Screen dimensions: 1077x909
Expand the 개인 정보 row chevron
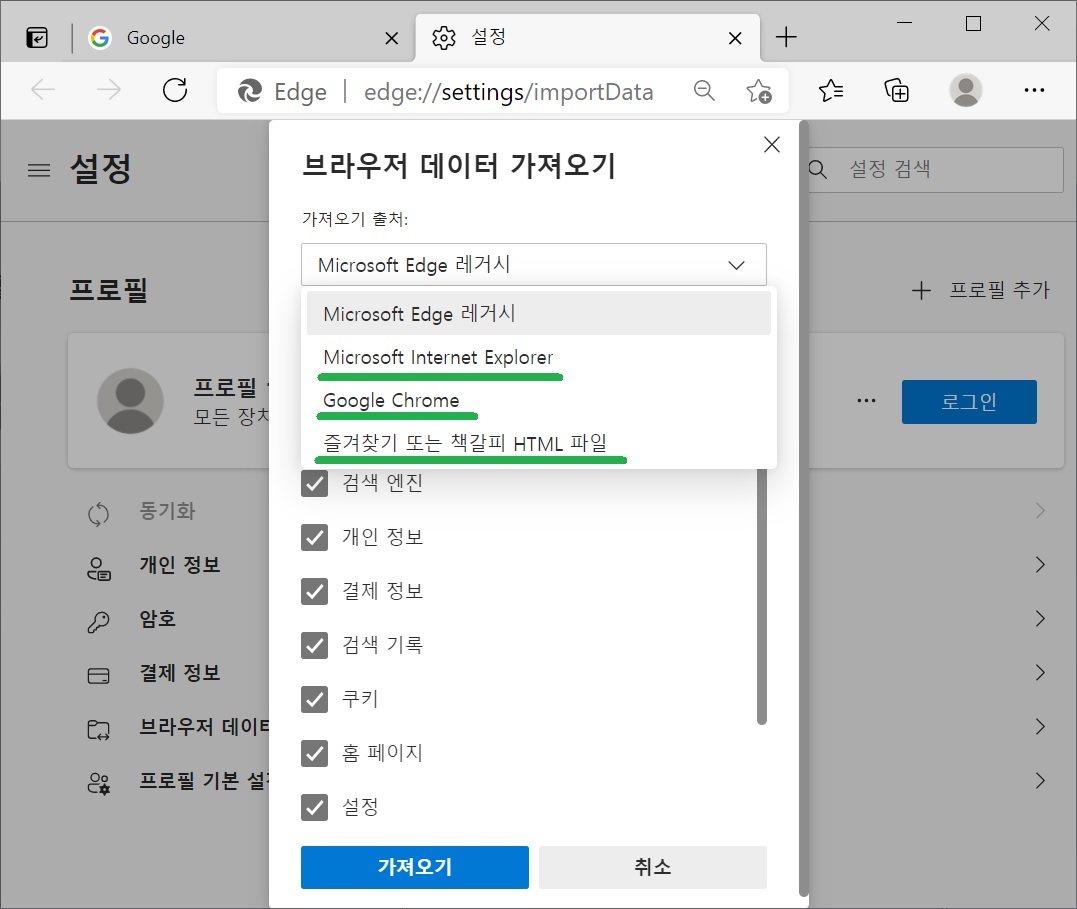[x=1041, y=565]
